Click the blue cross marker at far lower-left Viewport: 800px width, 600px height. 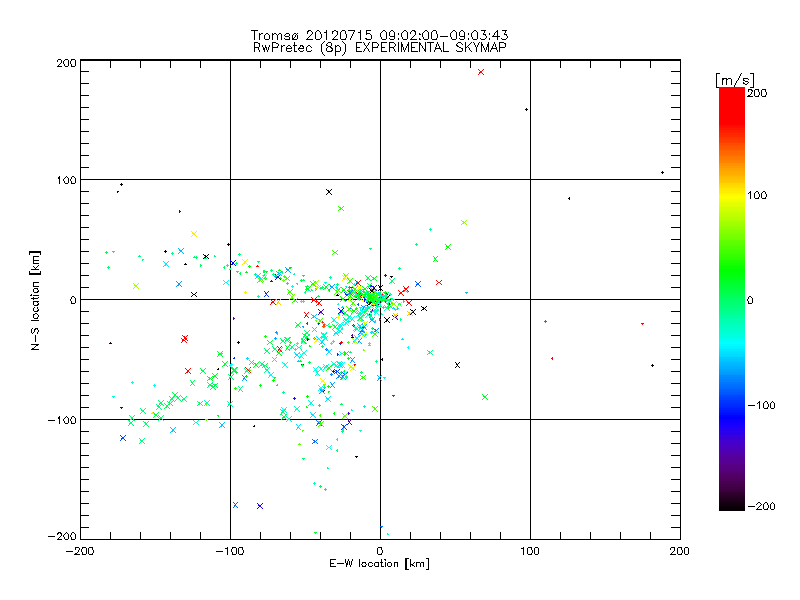(122, 438)
